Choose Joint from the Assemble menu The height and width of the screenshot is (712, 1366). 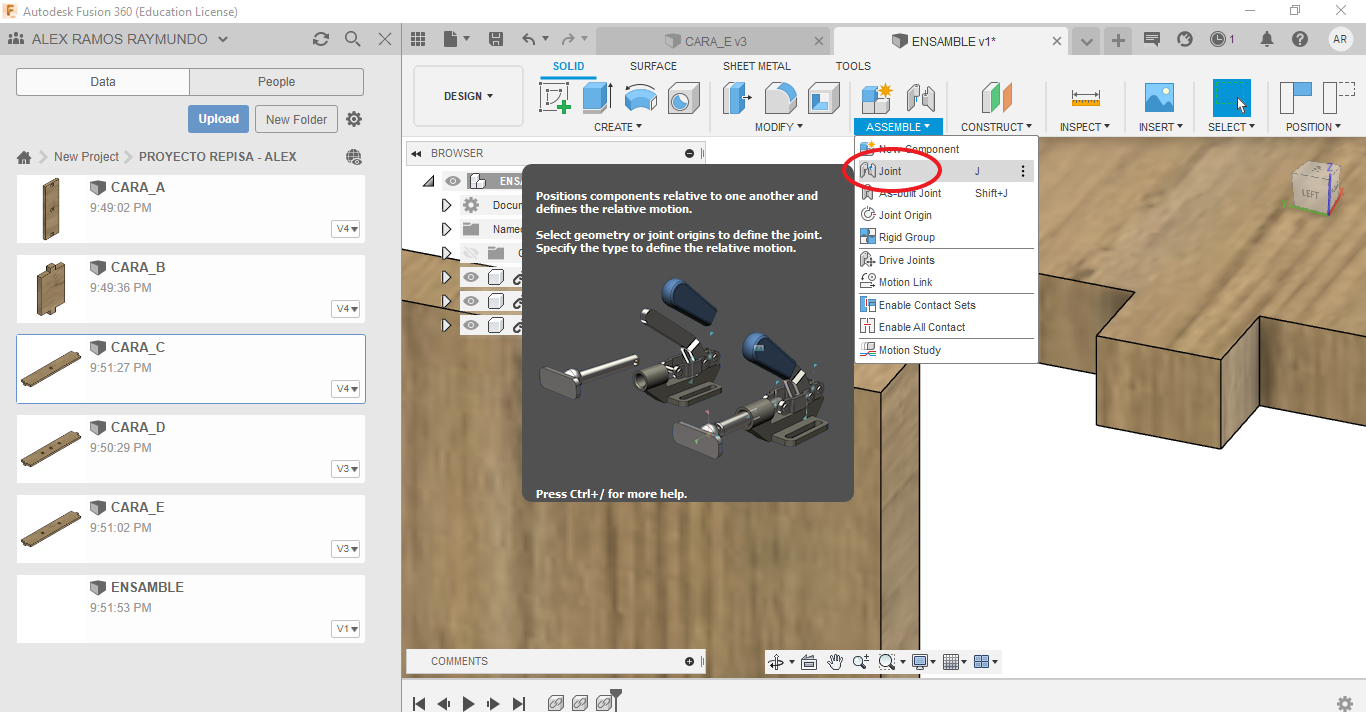coord(945,171)
